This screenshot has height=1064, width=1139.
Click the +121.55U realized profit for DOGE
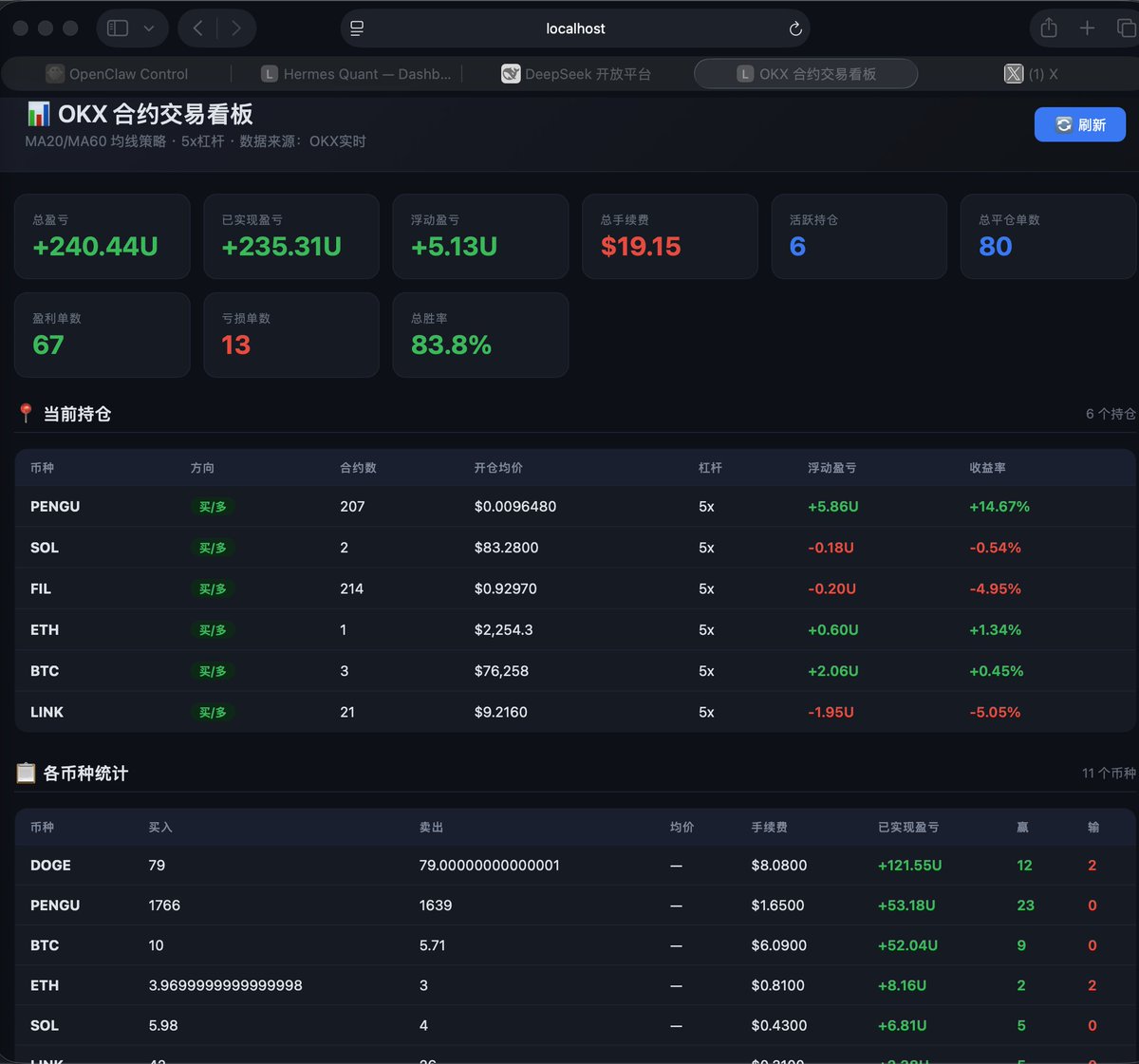[909, 866]
